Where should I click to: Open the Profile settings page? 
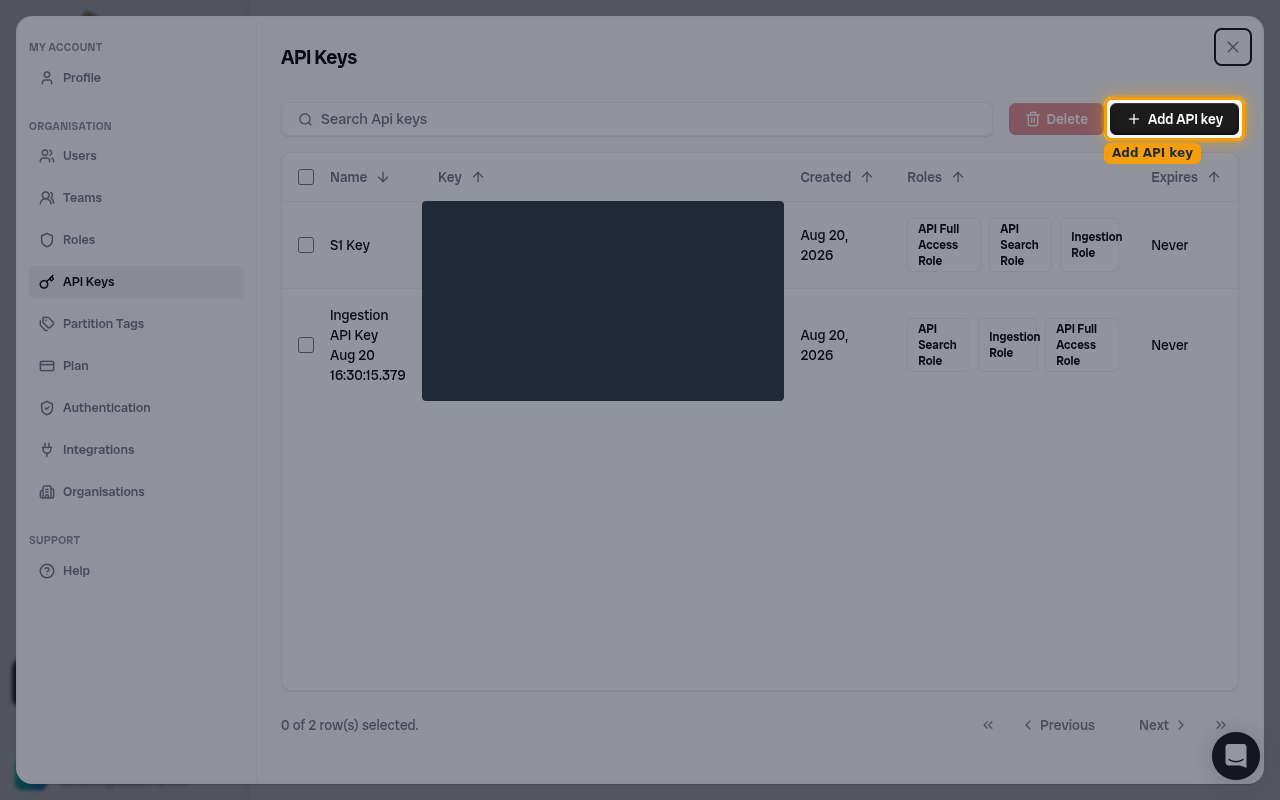click(x=136, y=78)
